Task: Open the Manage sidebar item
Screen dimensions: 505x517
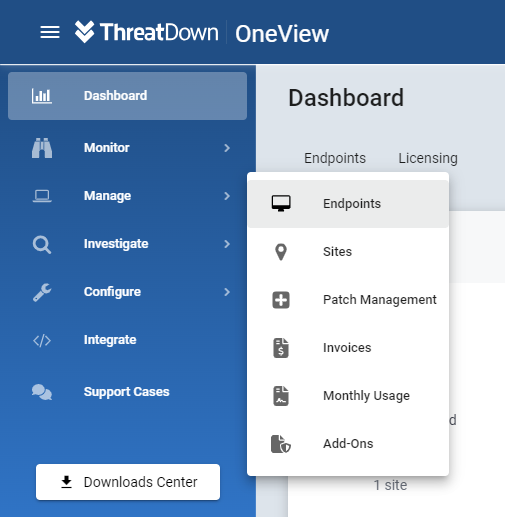Action: [127, 196]
